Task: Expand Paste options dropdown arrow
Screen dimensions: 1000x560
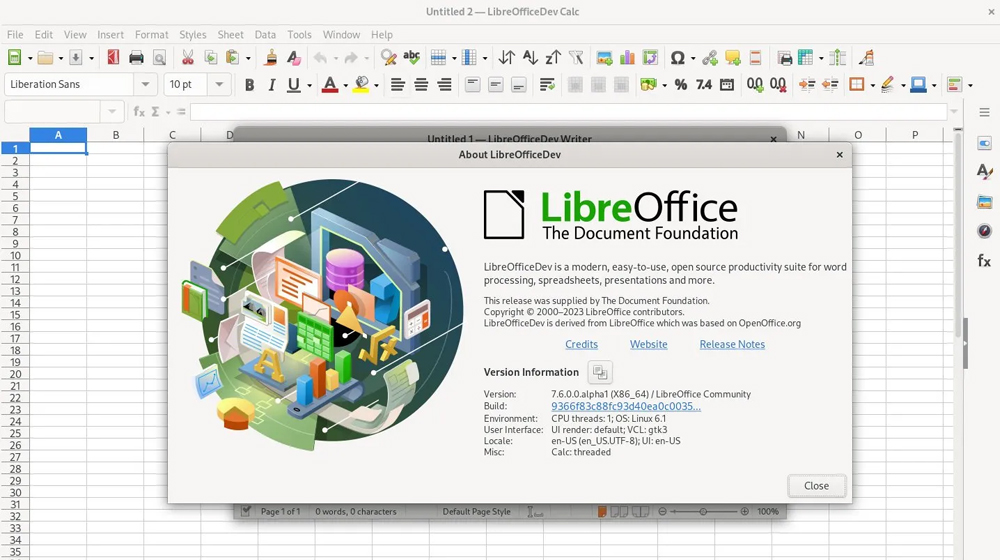Action: [248, 58]
